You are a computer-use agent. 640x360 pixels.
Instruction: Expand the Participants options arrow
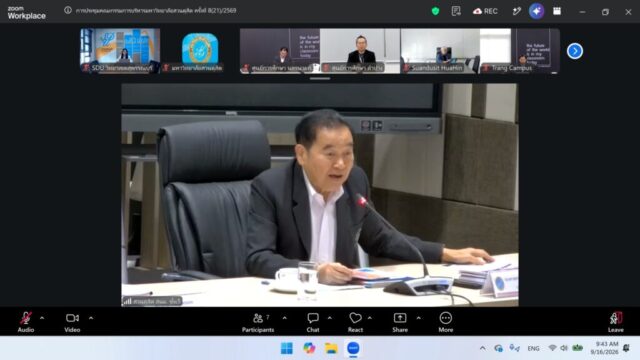(284, 318)
